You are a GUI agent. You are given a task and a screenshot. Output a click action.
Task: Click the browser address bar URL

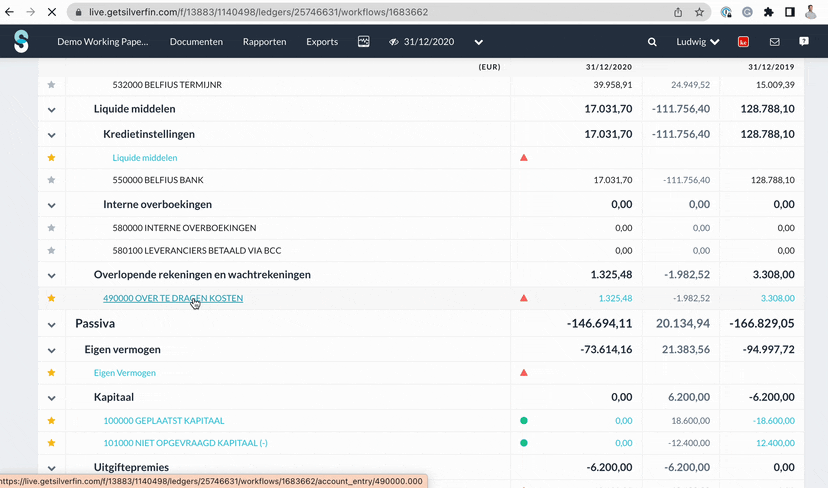(x=259, y=12)
